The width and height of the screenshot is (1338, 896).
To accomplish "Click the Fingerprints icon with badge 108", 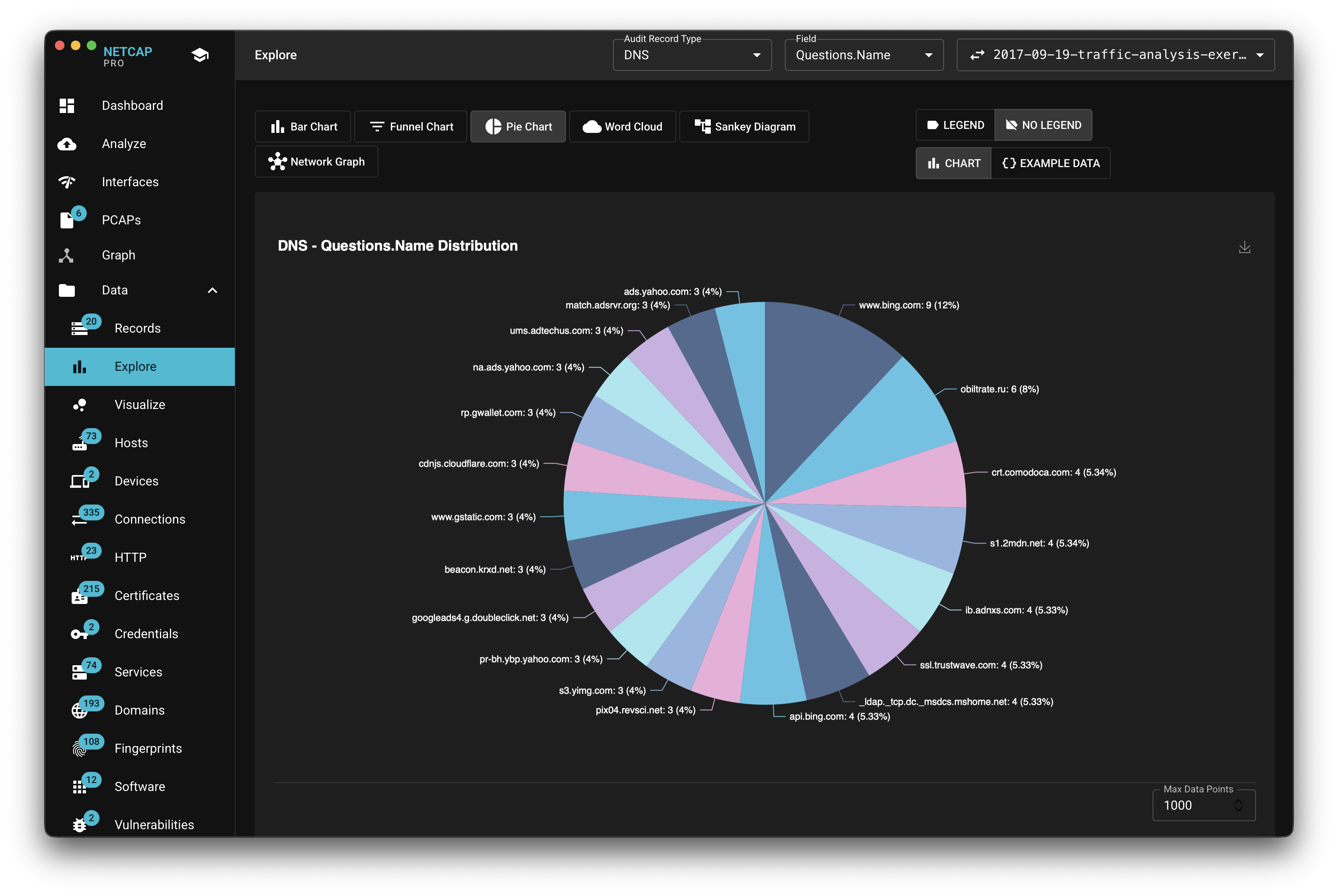I will [x=80, y=748].
